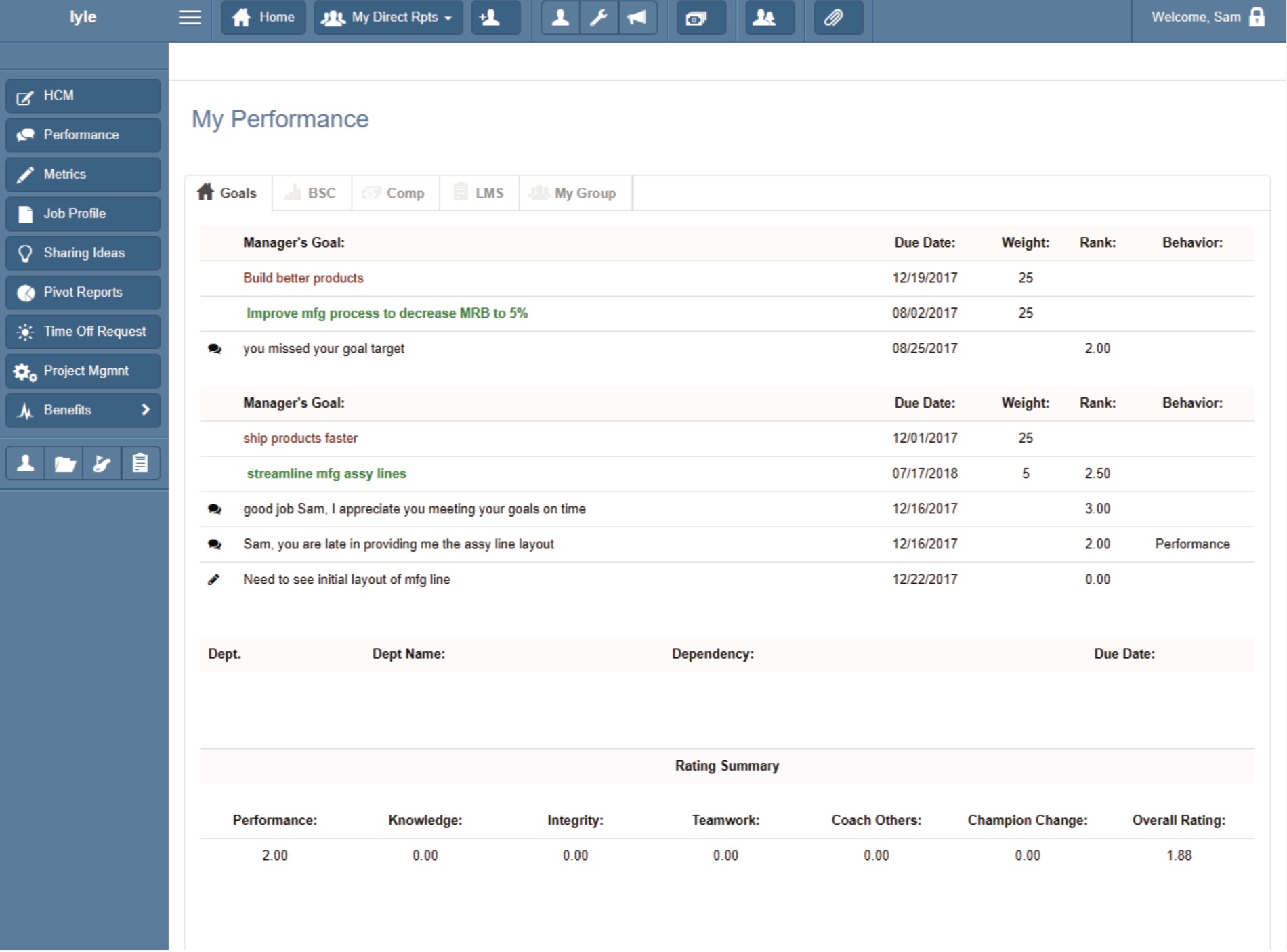This screenshot has height=952, width=1287.
Task: Click the rank value 3.00
Action: [1097, 509]
